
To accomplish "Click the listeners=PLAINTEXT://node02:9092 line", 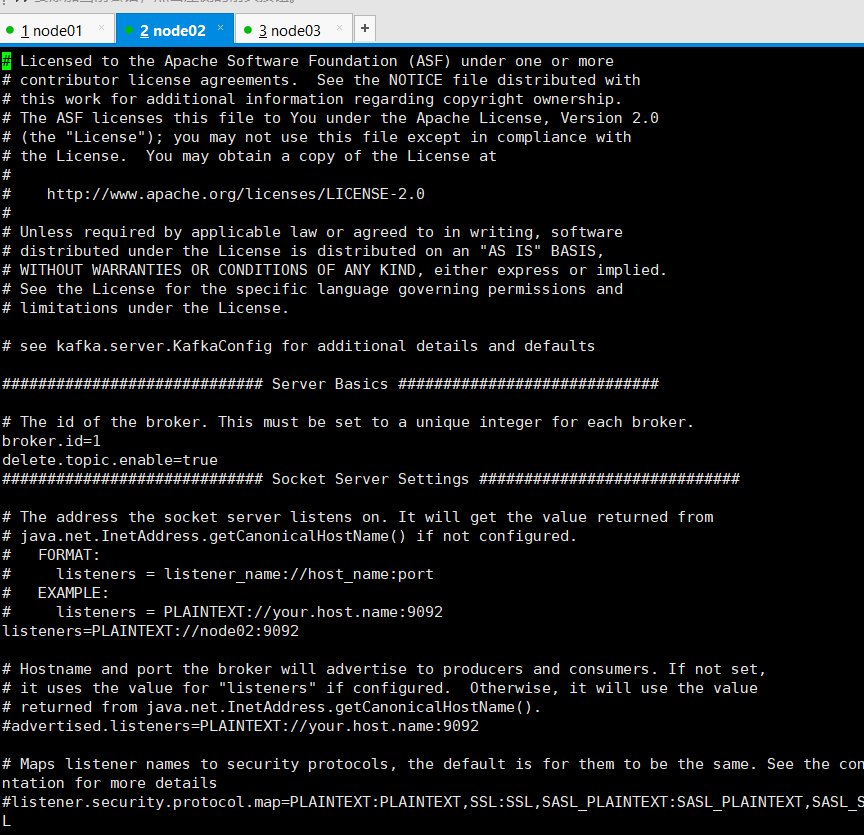I will pyautogui.click(x=150, y=631).
